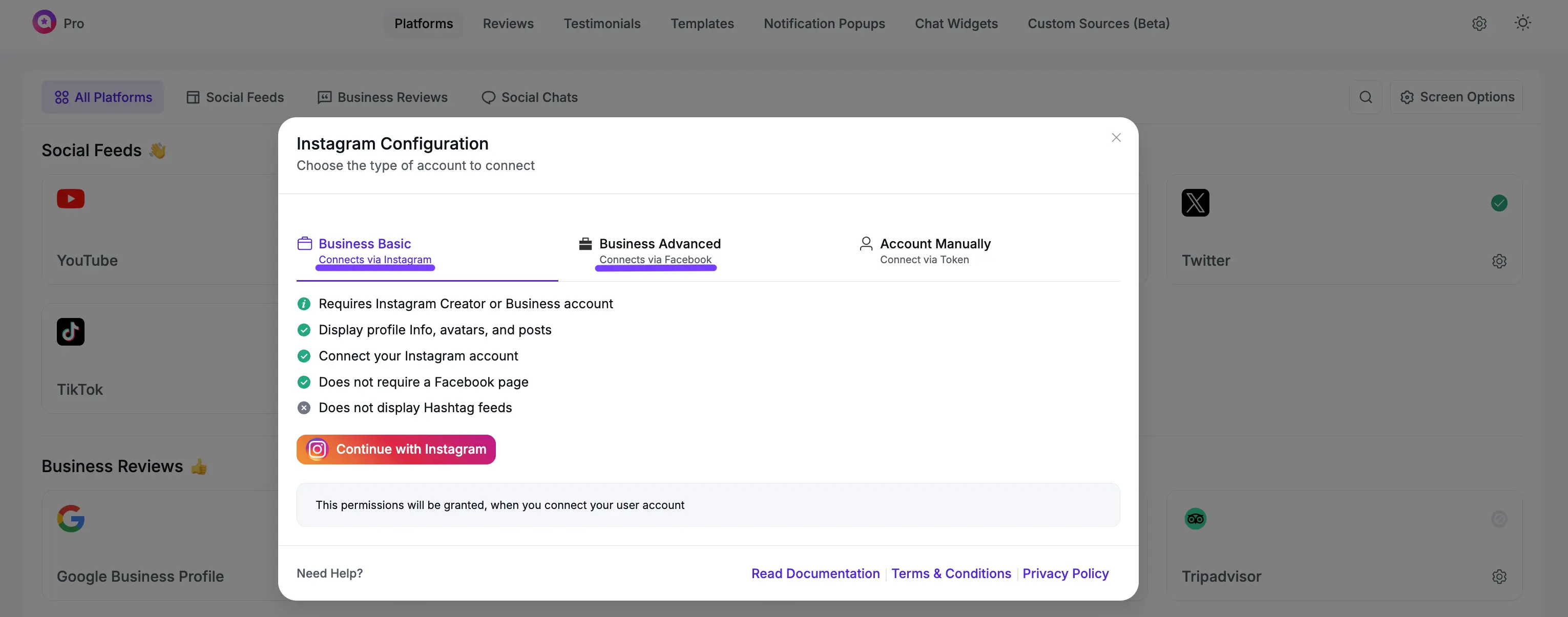Toggle Tripadvisor disabled status circle
Viewport: 1568px width, 617px height.
tap(1499, 519)
